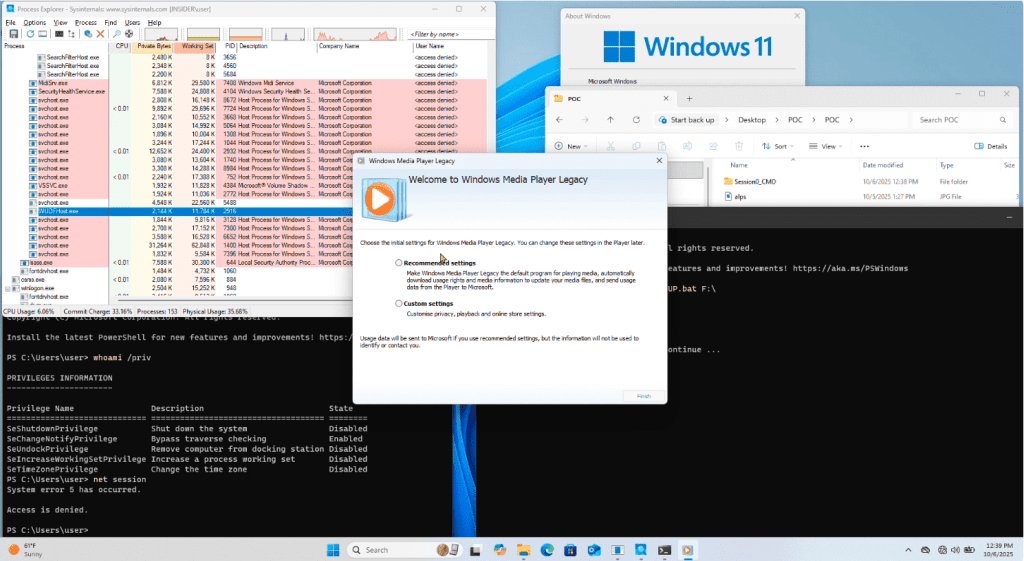Show hidden system tray icons chevron

pyautogui.click(x=908, y=550)
